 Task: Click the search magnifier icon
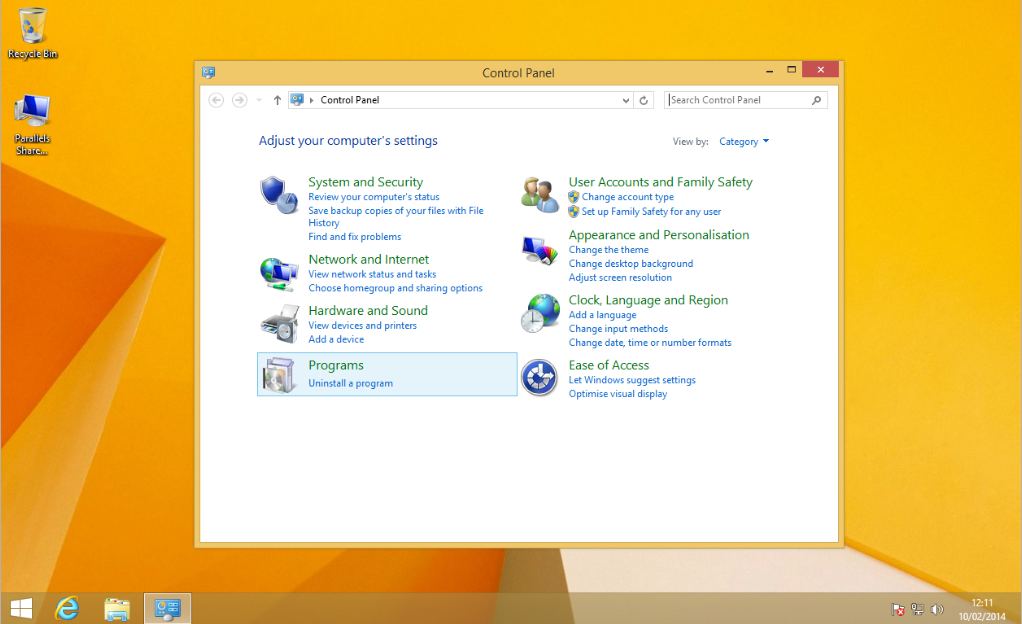(816, 100)
